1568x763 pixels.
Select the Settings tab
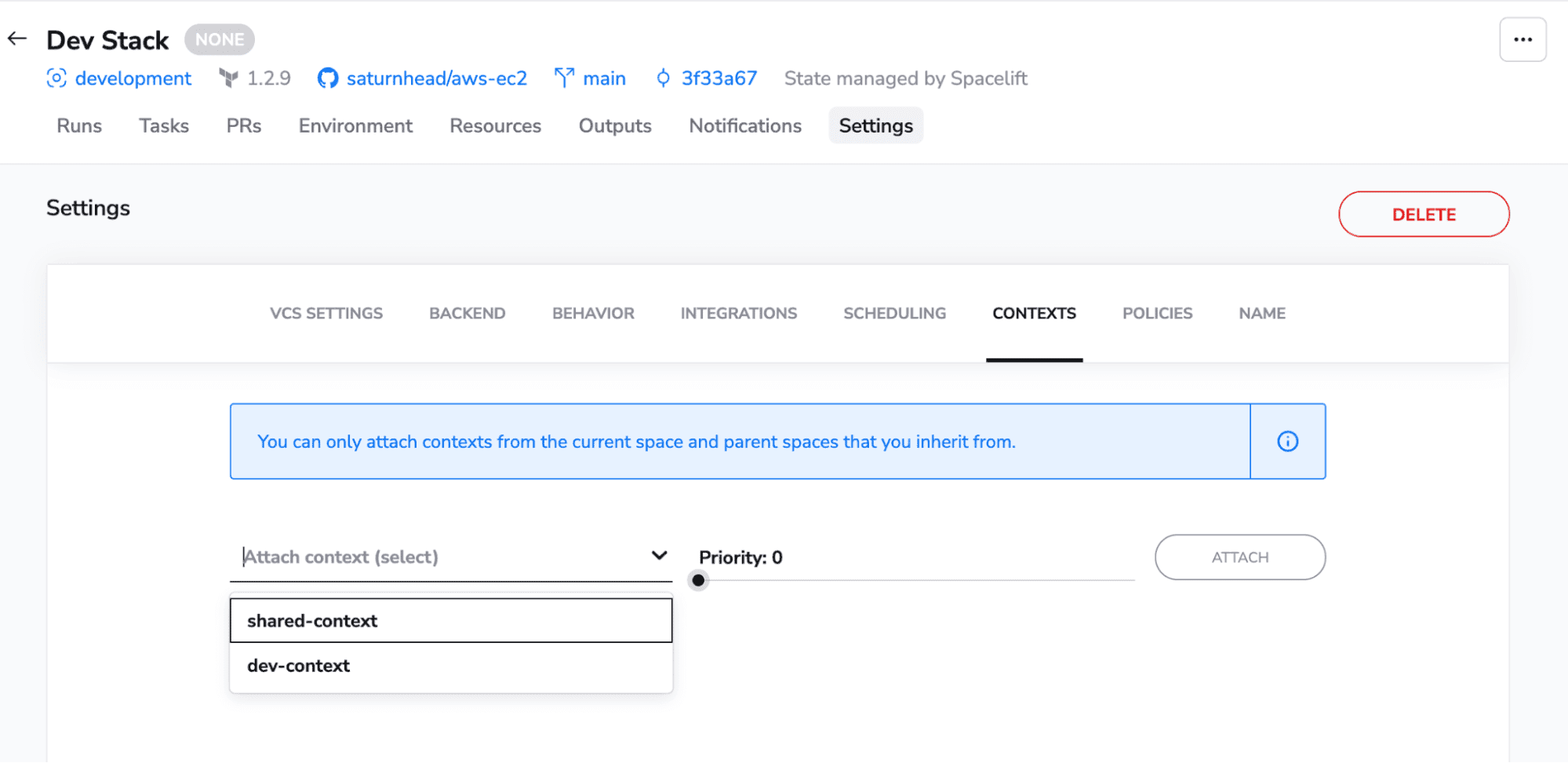pyautogui.click(x=875, y=125)
